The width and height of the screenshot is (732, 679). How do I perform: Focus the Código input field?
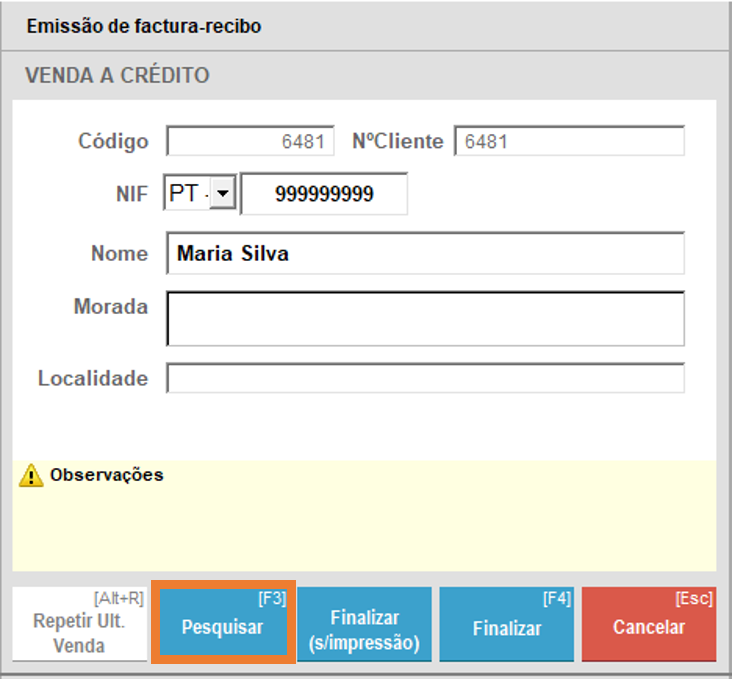pos(250,142)
